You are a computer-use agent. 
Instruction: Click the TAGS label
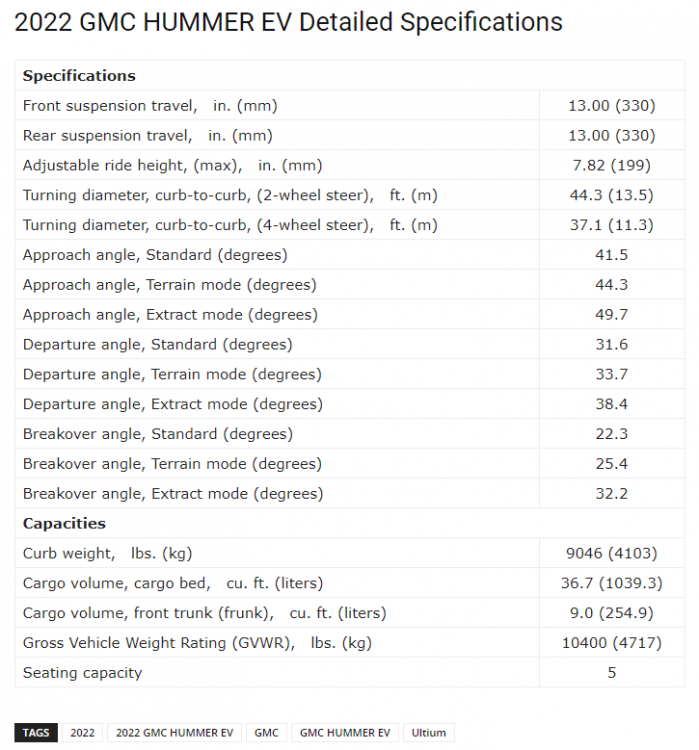(x=36, y=732)
